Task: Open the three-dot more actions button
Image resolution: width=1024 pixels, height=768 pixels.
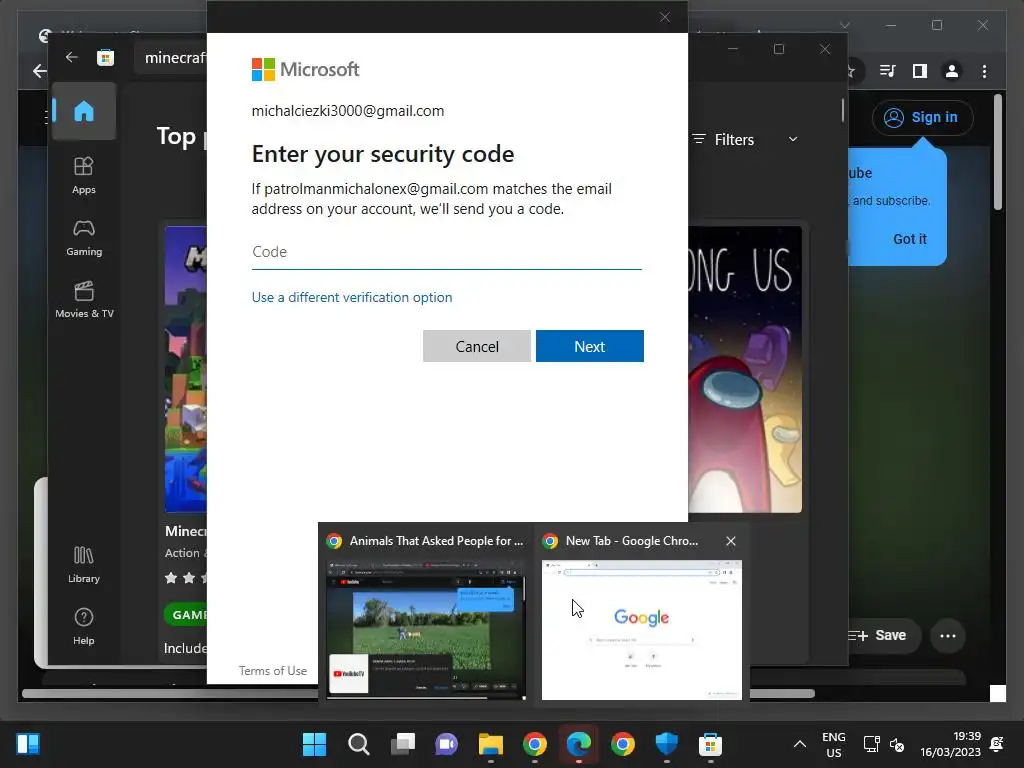Action: click(x=948, y=635)
